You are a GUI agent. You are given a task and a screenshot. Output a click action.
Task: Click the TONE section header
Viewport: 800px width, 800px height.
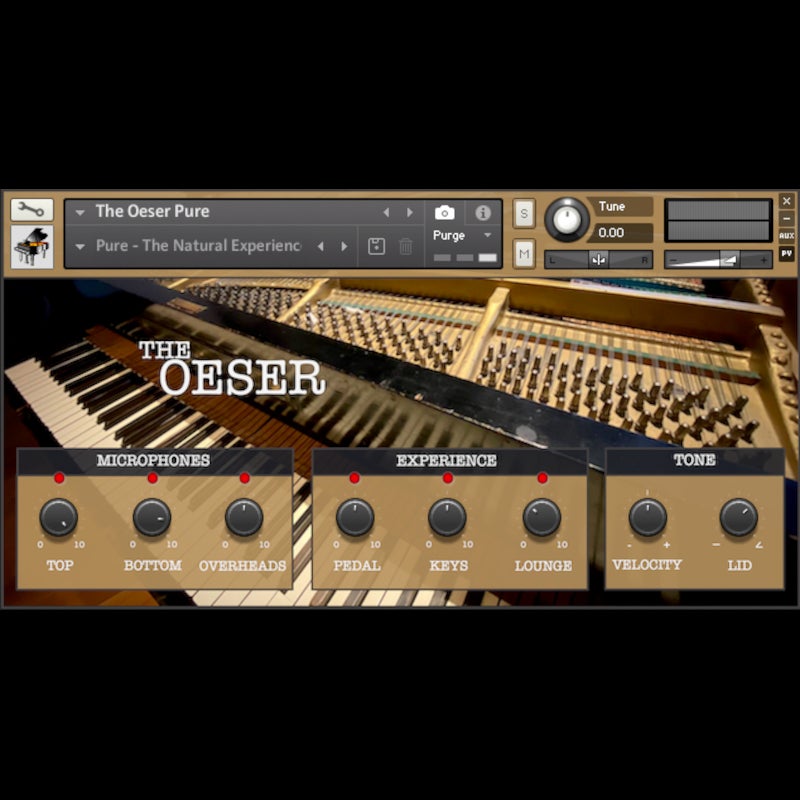[694, 460]
